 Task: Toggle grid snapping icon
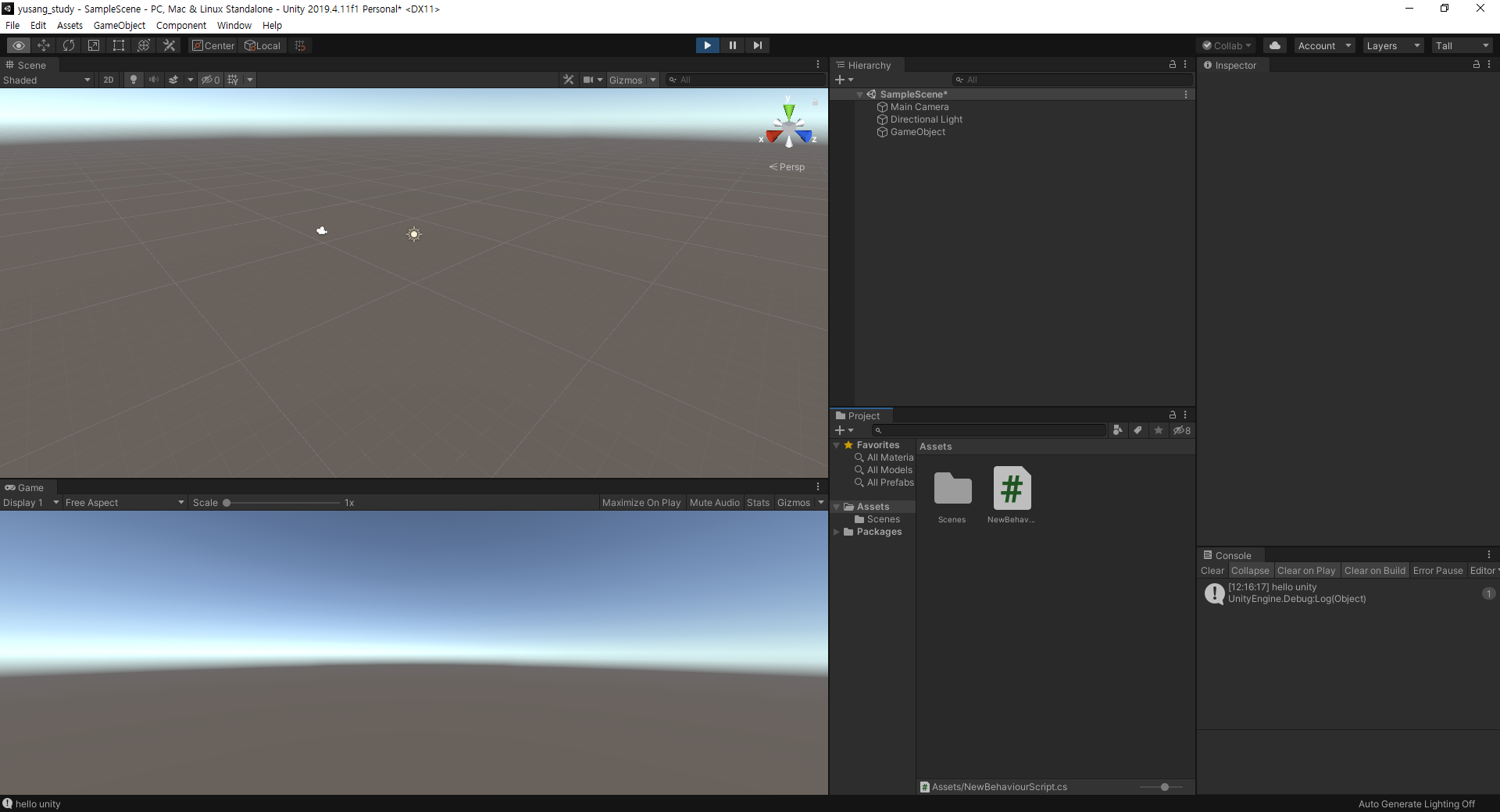click(x=300, y=45)
